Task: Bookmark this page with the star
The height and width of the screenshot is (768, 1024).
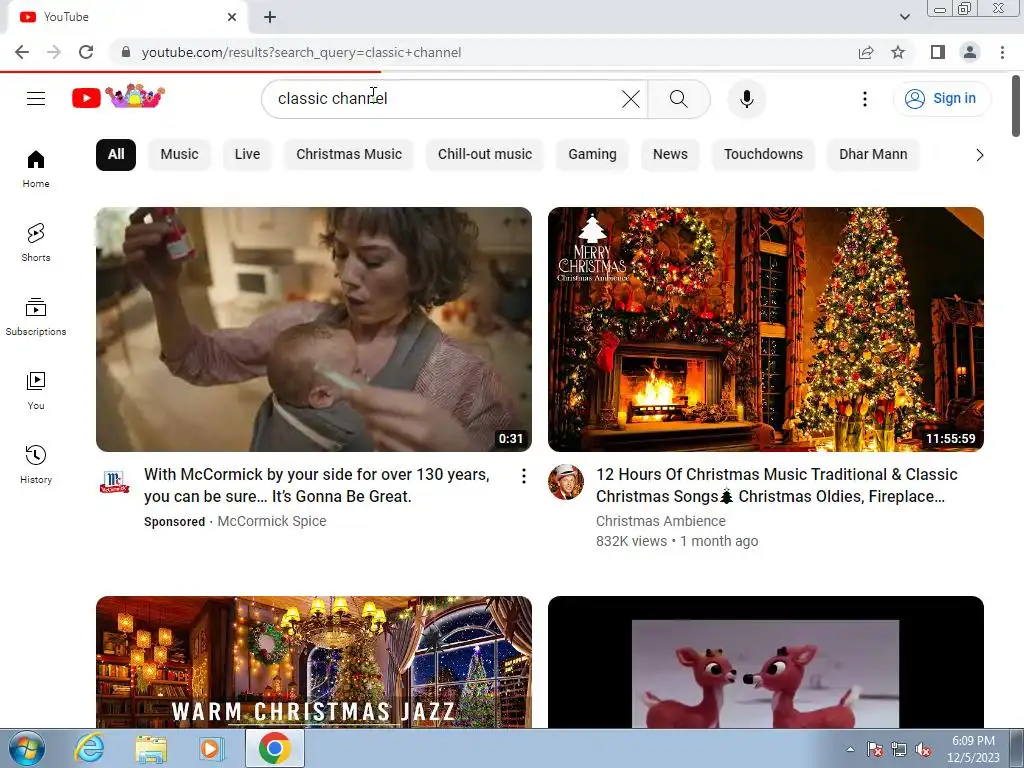Action: (898, 52)
